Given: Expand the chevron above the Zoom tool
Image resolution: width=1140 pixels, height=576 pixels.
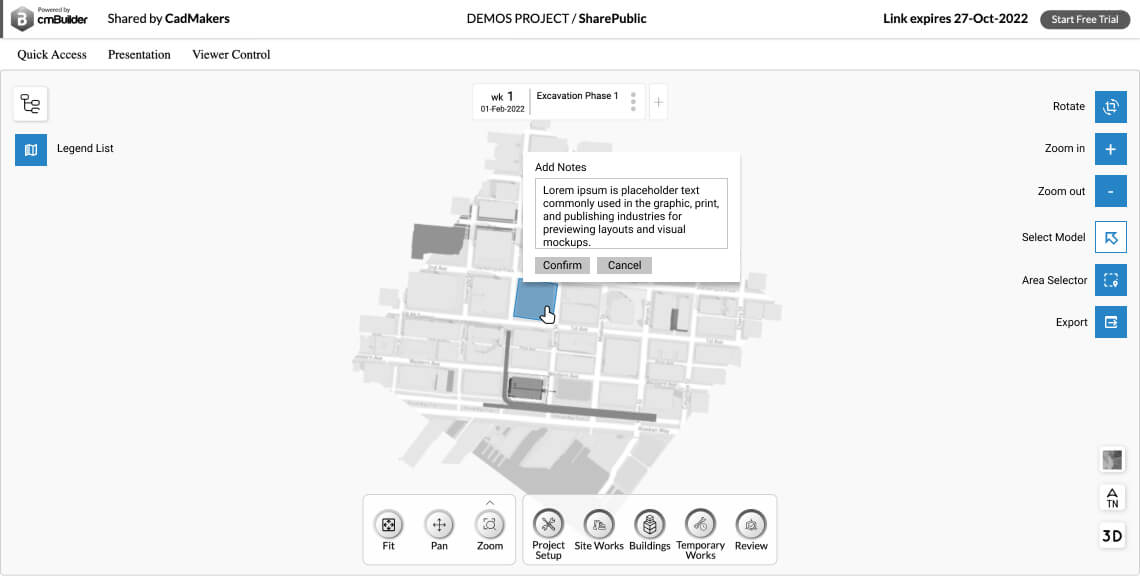Looking at the screenshot, I should (x=490, y=502).
